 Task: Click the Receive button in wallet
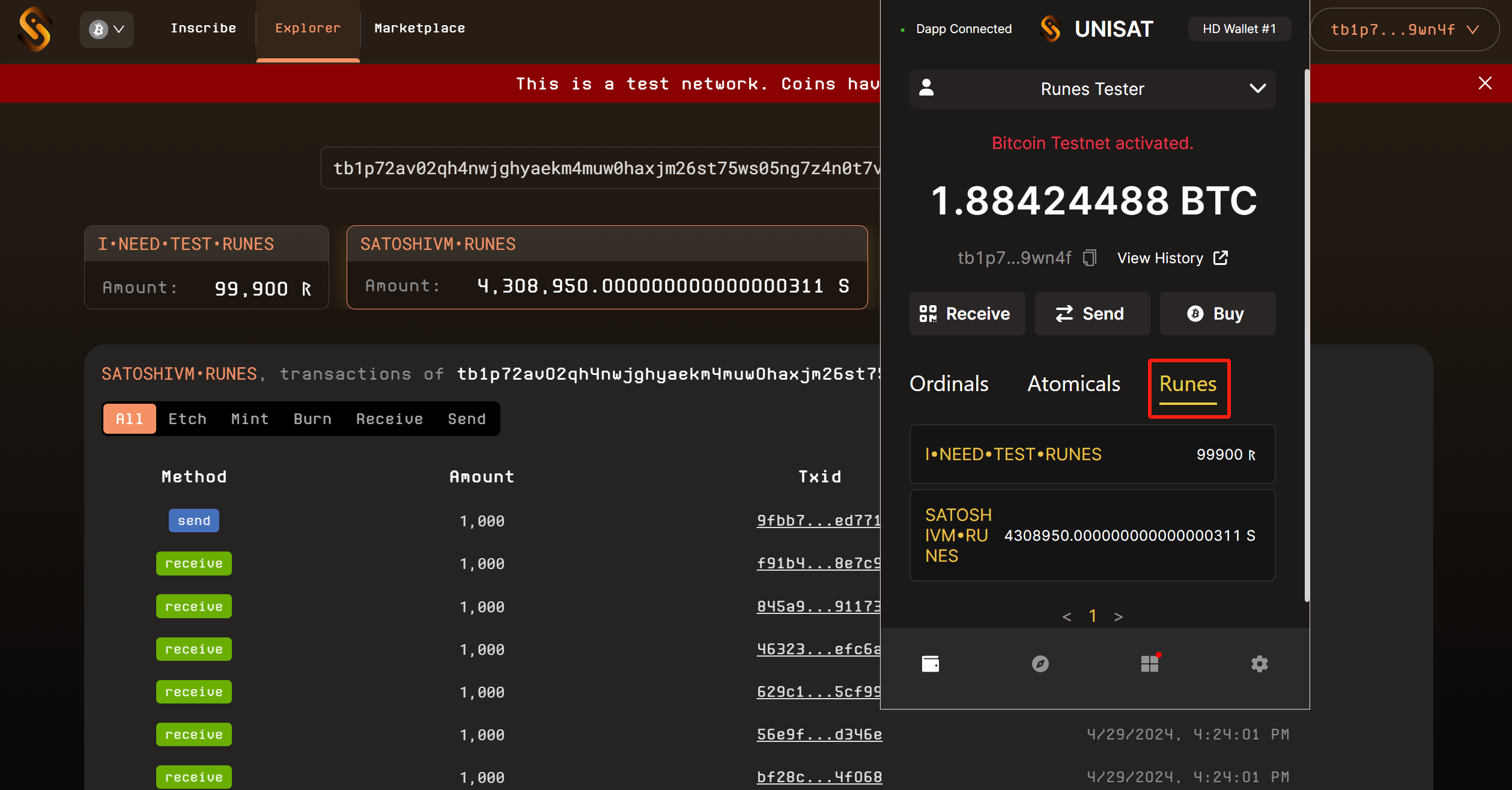967,314
